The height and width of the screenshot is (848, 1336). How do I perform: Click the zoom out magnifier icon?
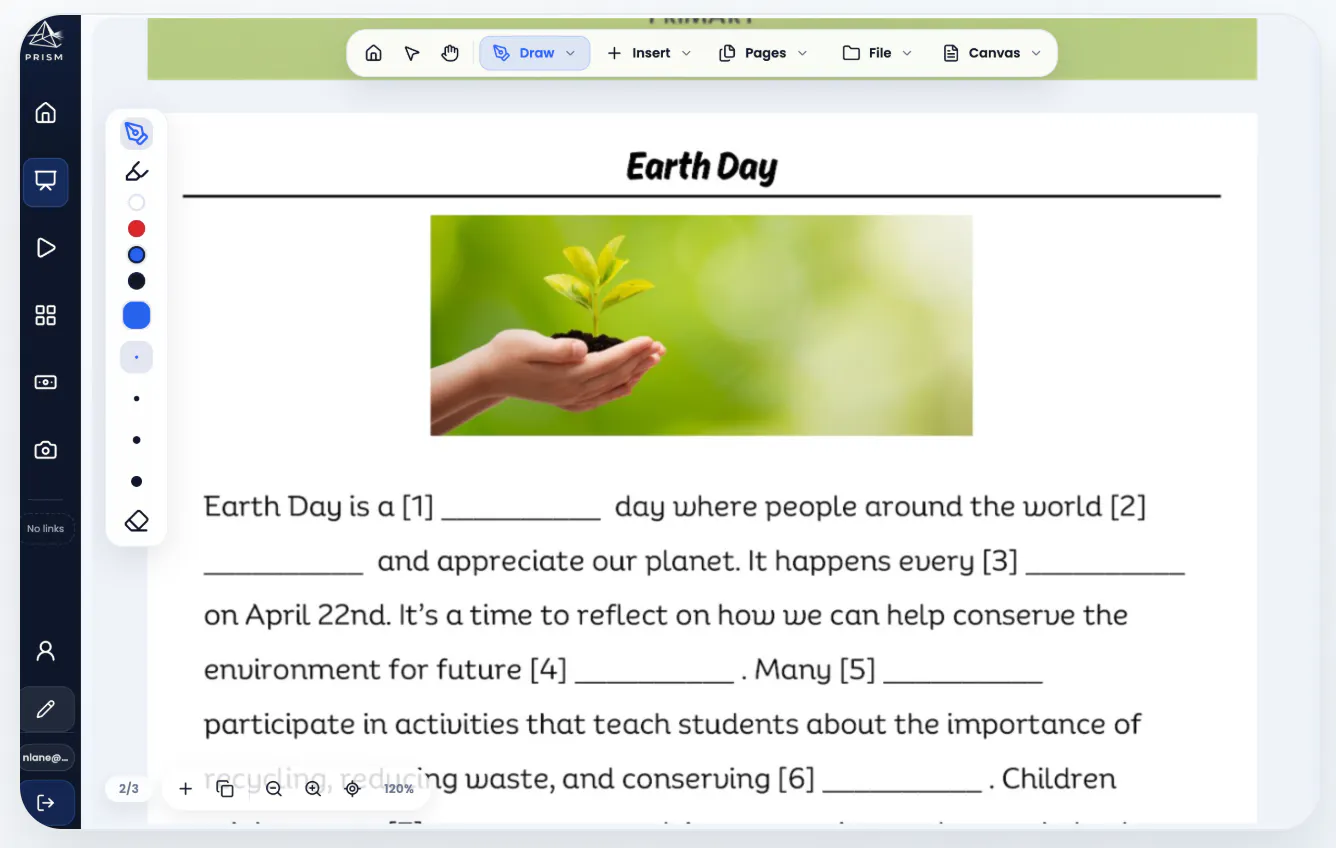point(274,789)
